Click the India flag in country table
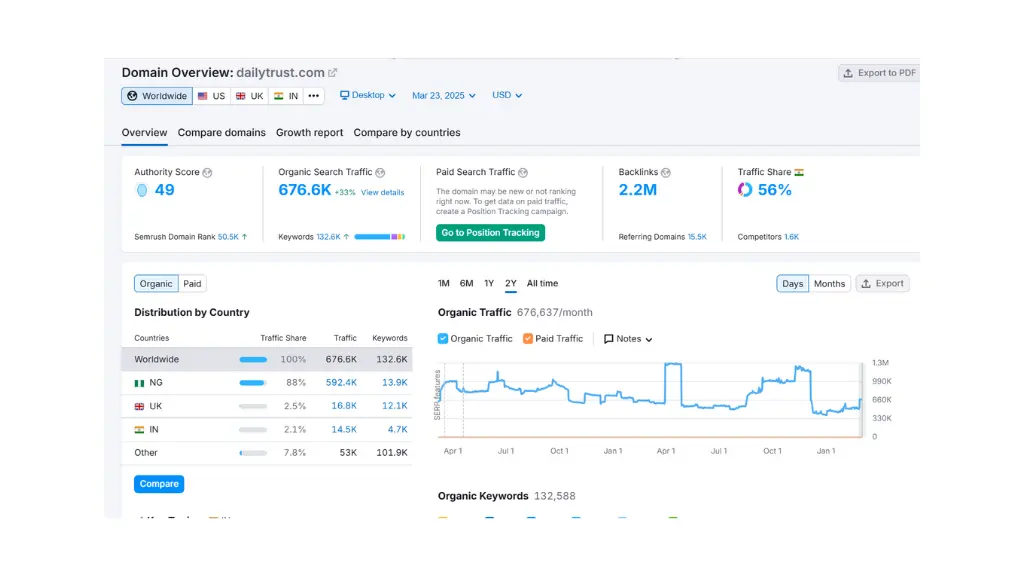Screen dimensions: 1024x576 point(139,430)
